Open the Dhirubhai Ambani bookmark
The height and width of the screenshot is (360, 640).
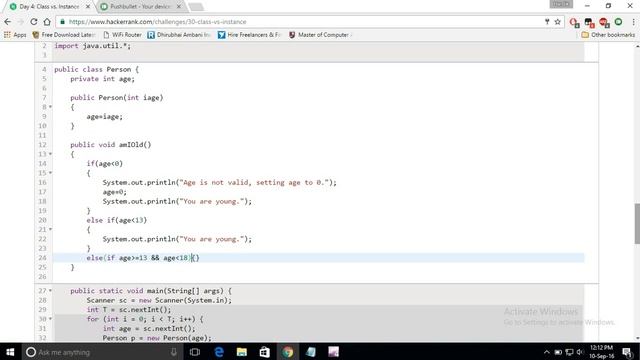coord(179,35)
